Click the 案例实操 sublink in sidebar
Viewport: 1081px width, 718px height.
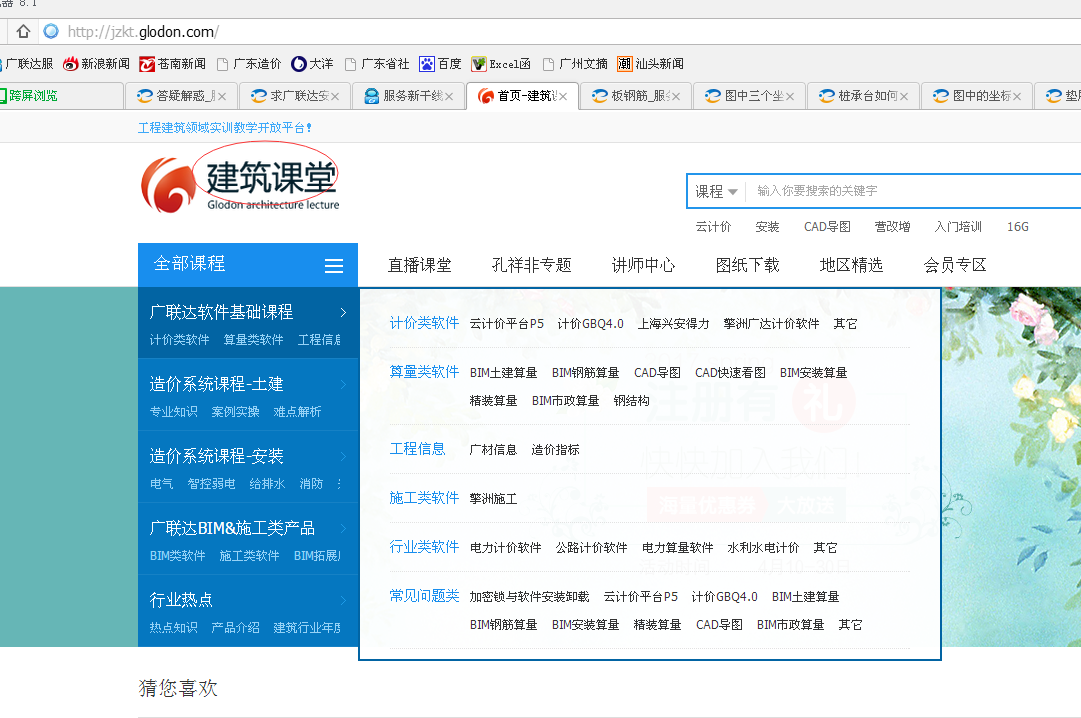click(x=236, y=412)
